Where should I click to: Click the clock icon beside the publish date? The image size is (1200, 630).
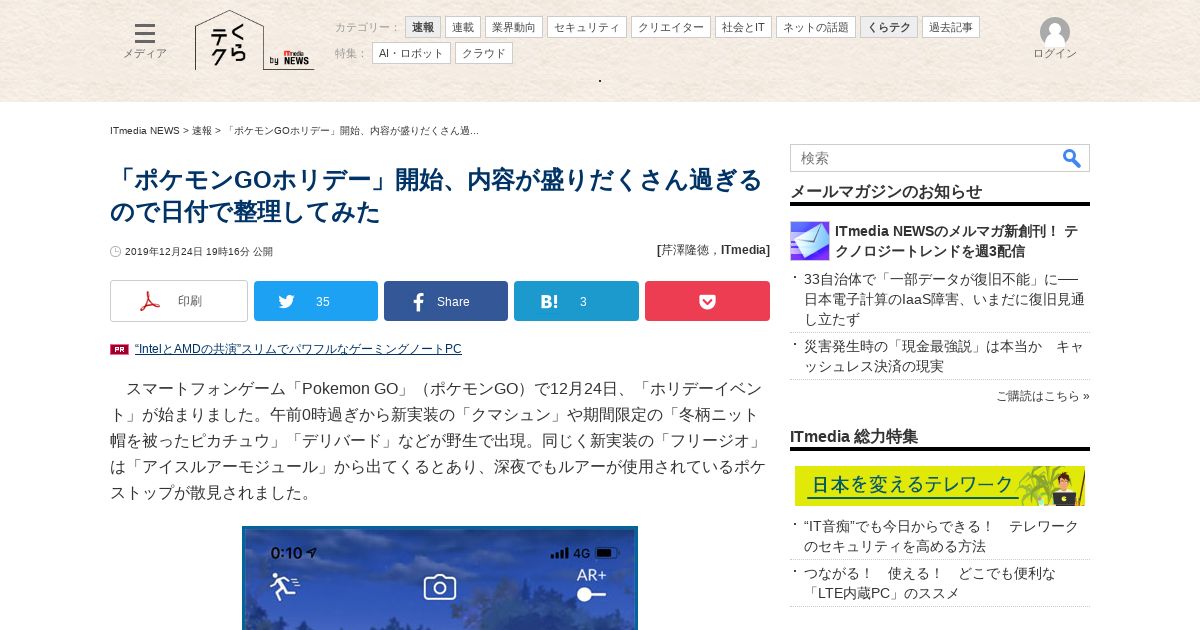point(116,252)
